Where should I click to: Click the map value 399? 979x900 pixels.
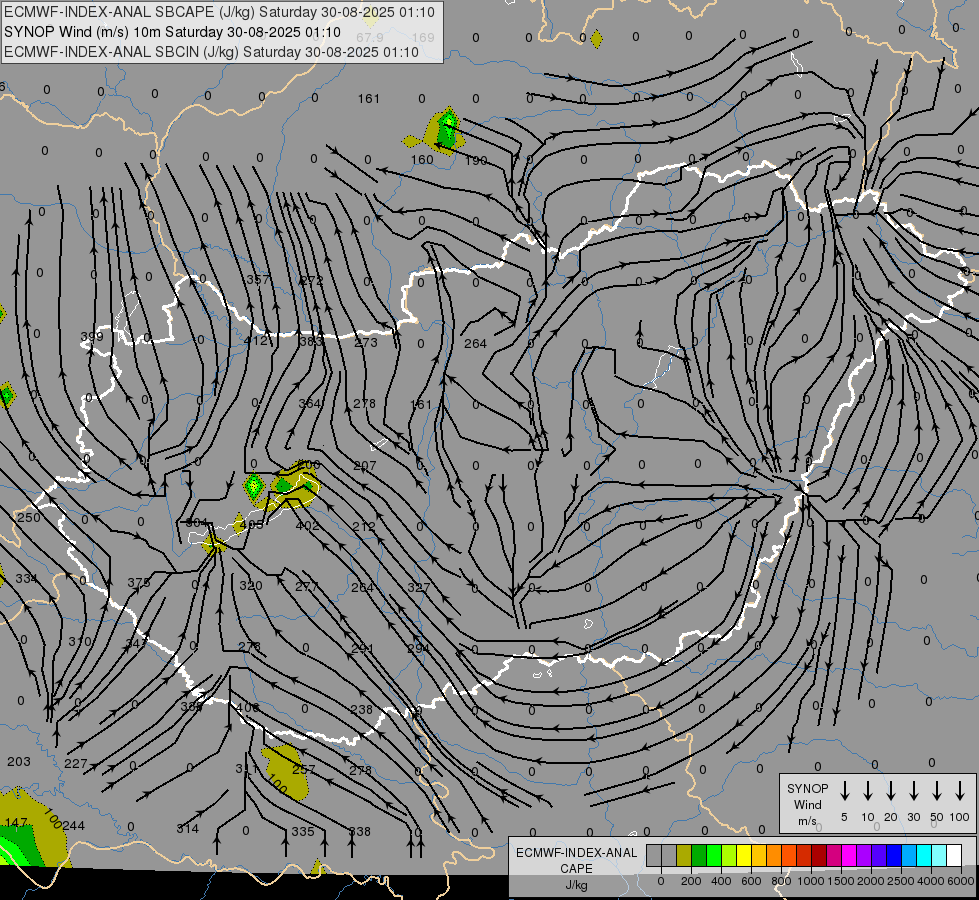click(x=92, y=337)
